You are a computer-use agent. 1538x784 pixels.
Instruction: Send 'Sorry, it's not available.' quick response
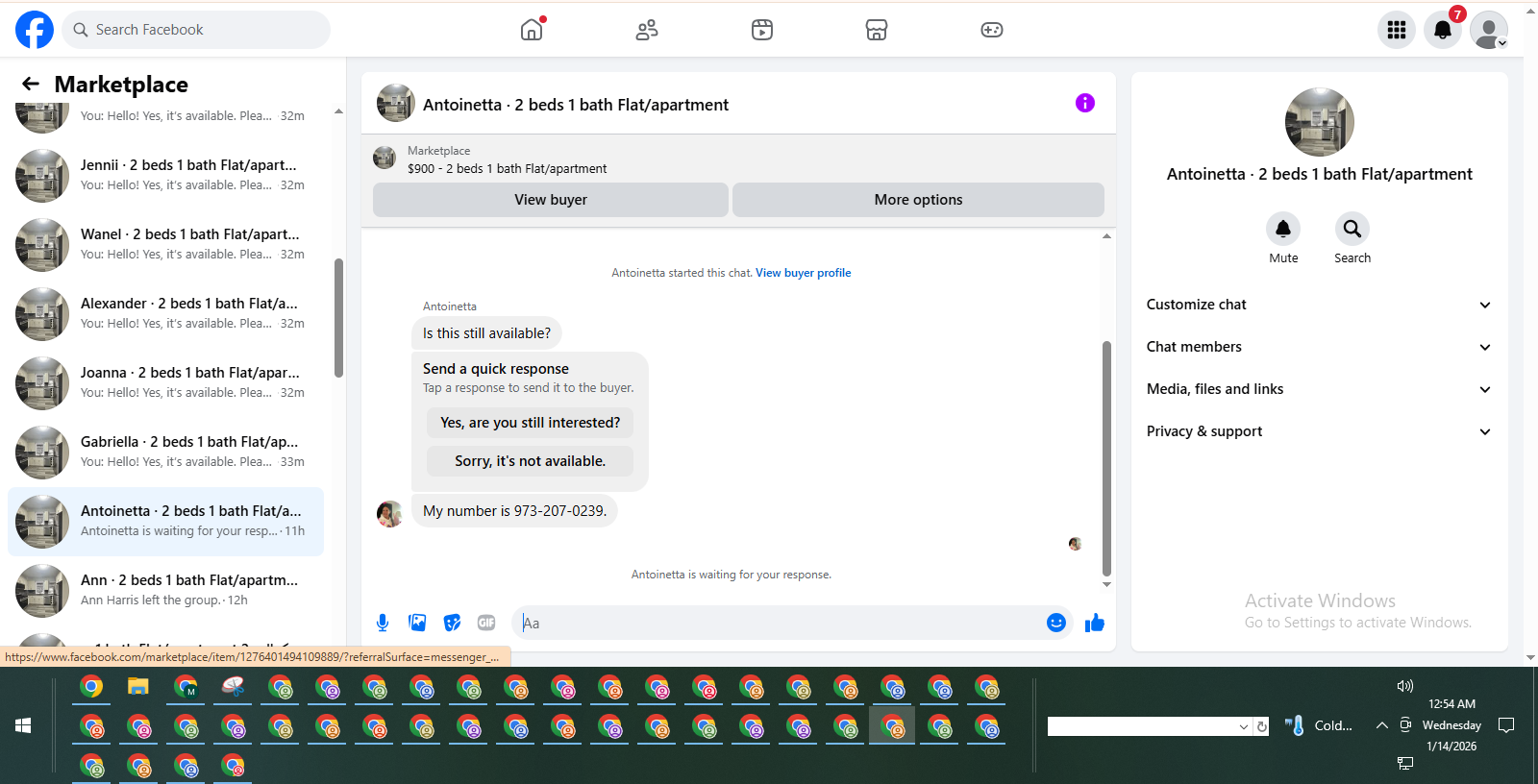click(x=530, y=461)
